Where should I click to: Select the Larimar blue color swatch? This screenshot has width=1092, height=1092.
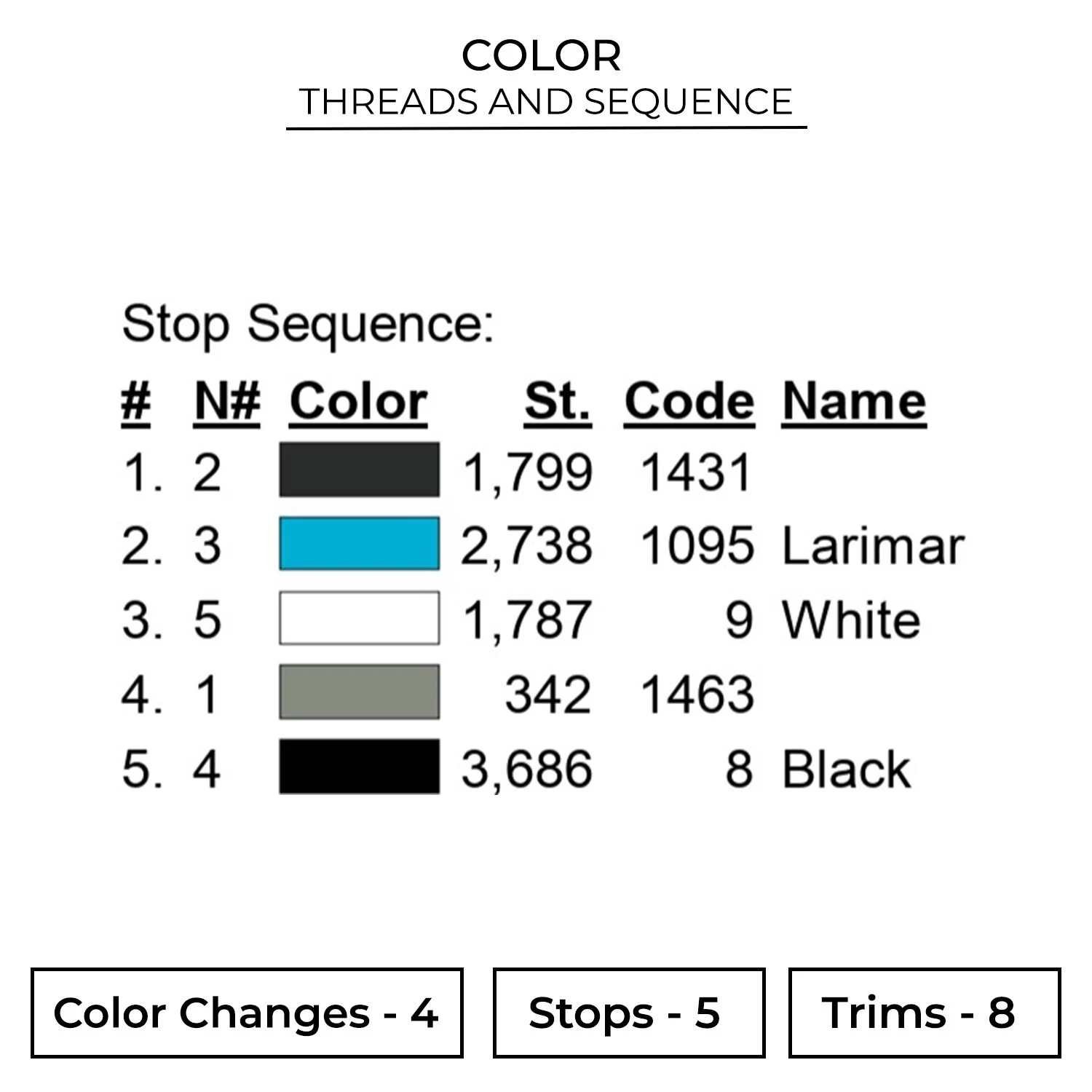coord(359,544)
